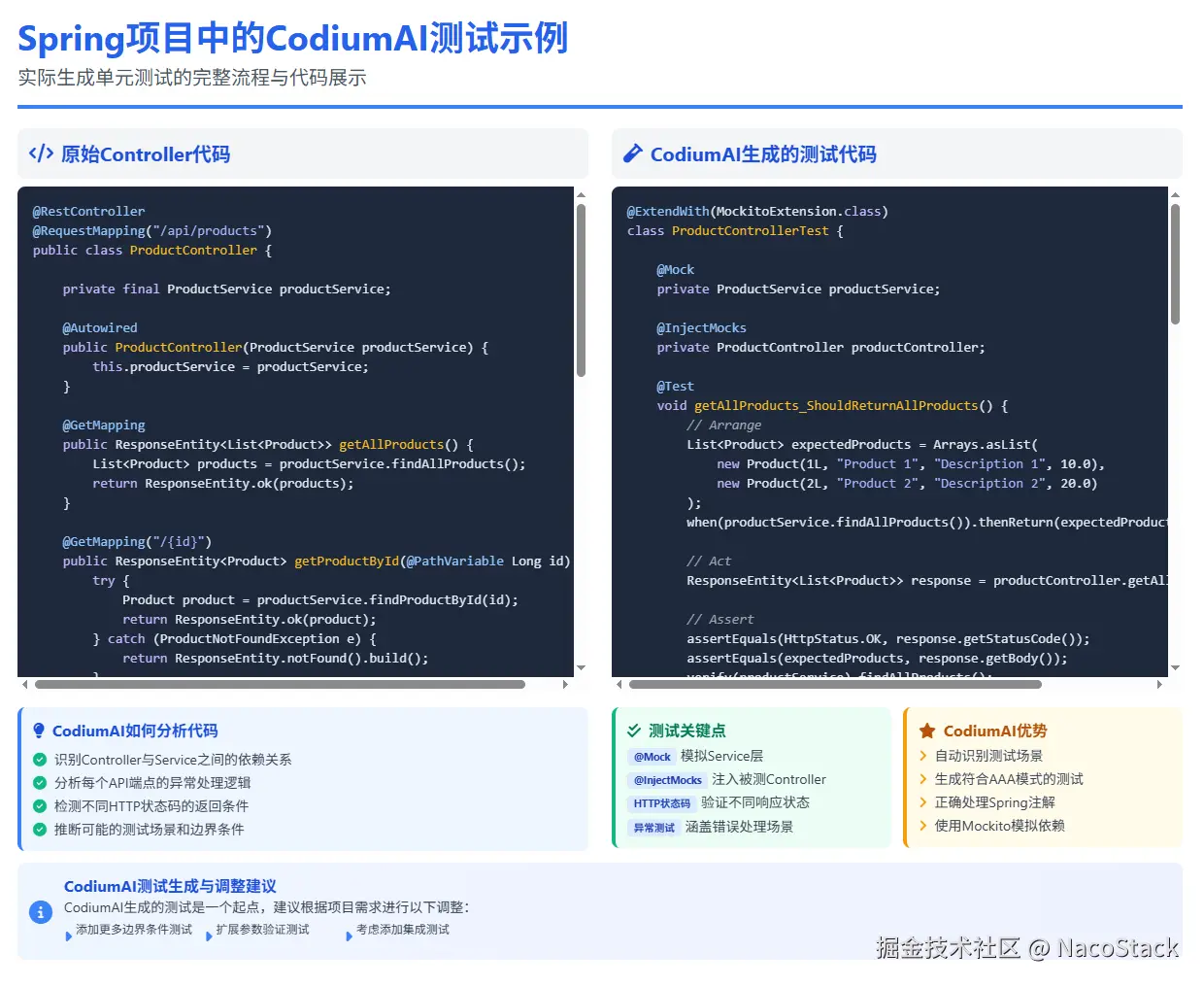Screen dimensions: 1204x987
Task: Click the @InjectMocks annotation in test code
Action: coord(701,327)
